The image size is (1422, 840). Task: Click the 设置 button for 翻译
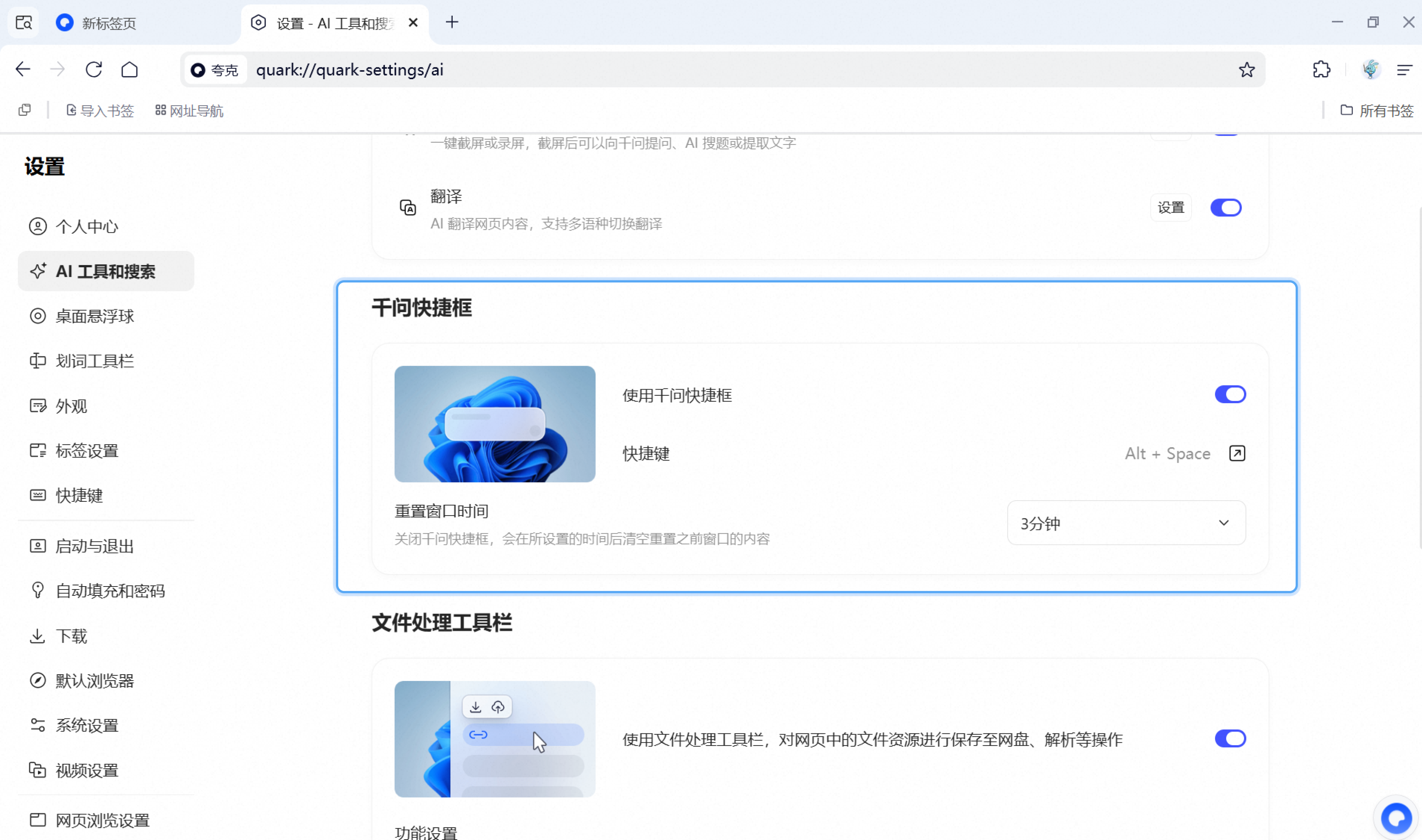click(x=1171, y=208)
